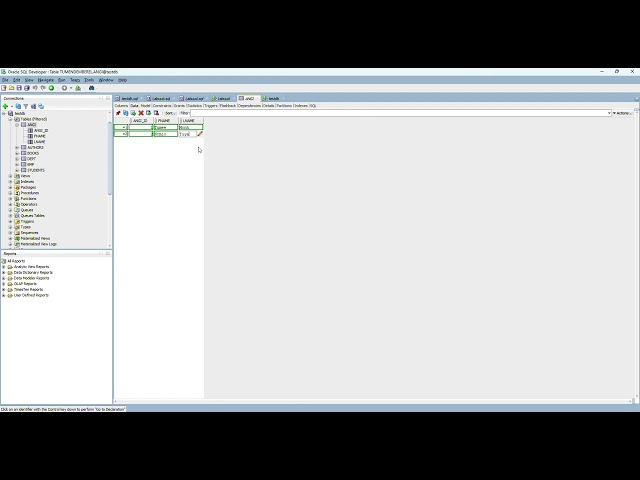Click the Filter input field

399,113
